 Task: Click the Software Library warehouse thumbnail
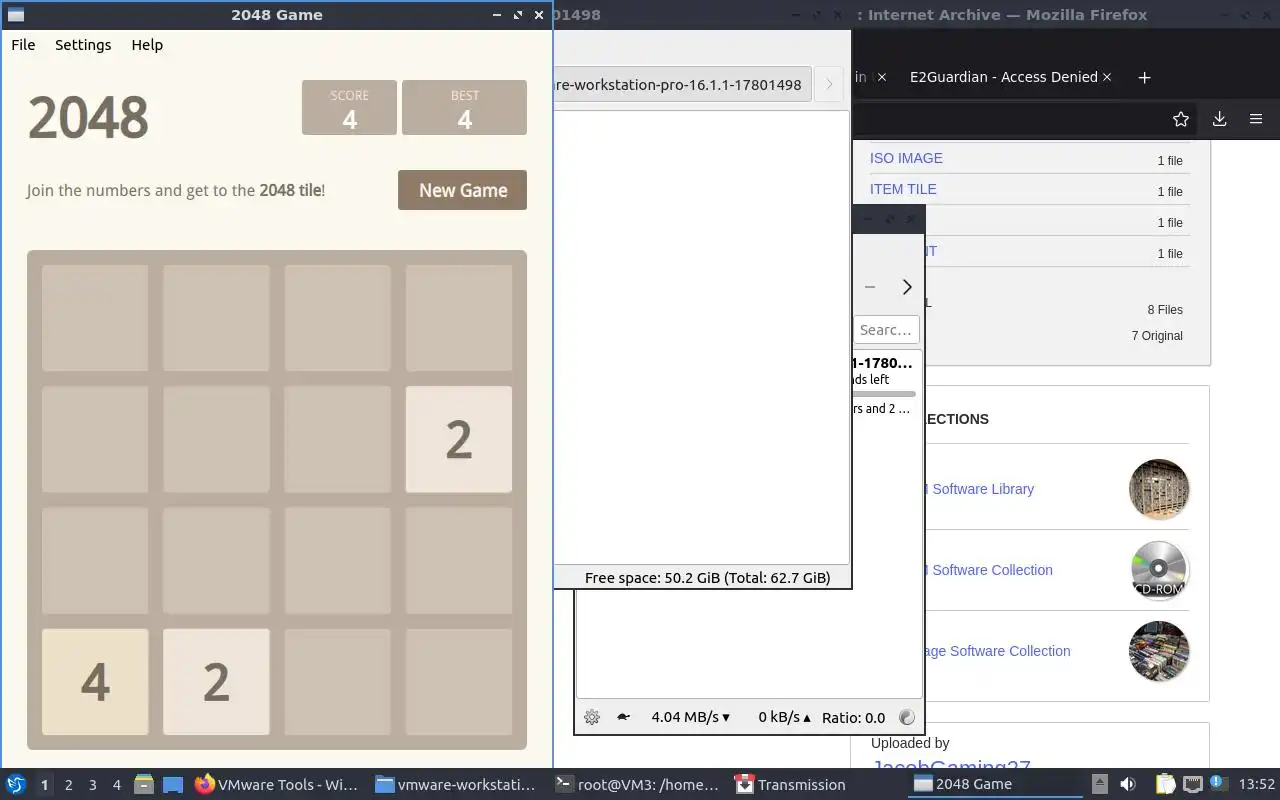pyautogui.click(x=1159, y=489)
